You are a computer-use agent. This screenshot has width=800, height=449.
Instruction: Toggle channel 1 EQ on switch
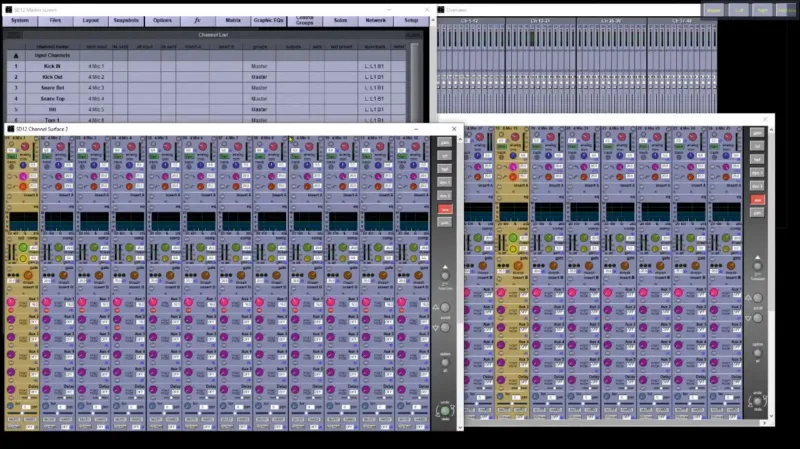point(9,207)
